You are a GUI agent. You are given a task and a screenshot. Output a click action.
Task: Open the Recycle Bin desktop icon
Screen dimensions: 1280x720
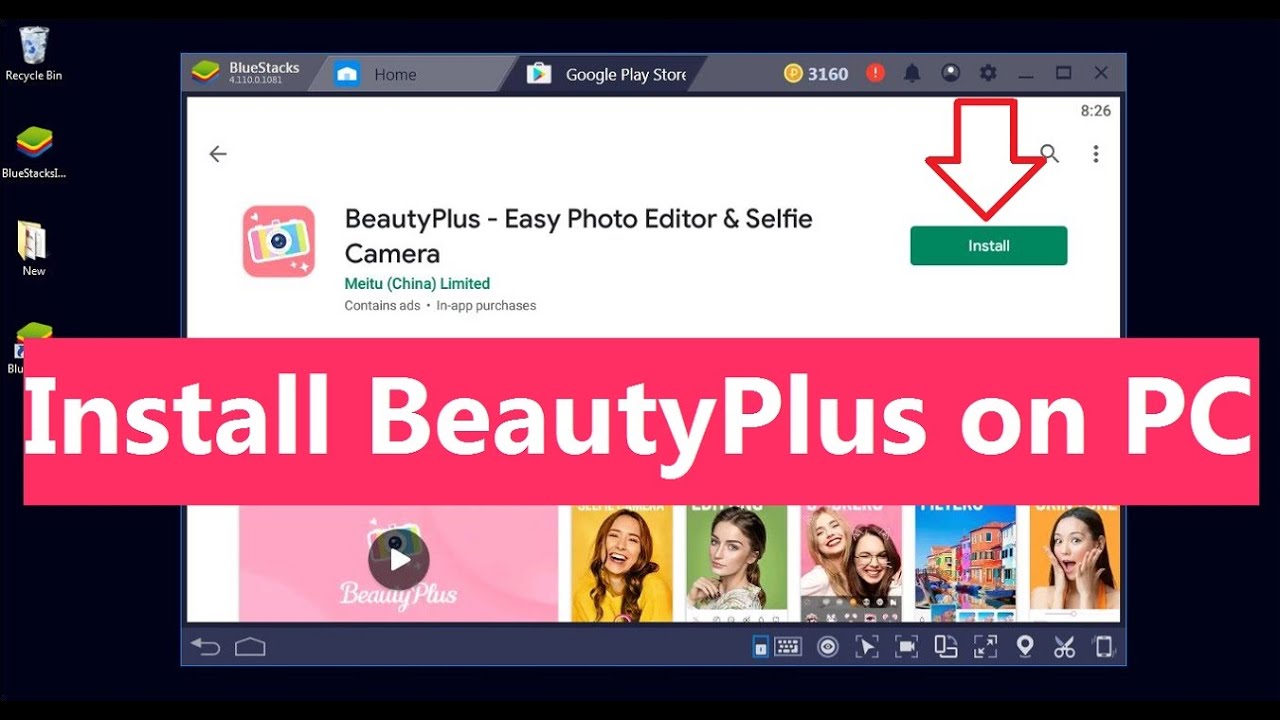(34, 54)
